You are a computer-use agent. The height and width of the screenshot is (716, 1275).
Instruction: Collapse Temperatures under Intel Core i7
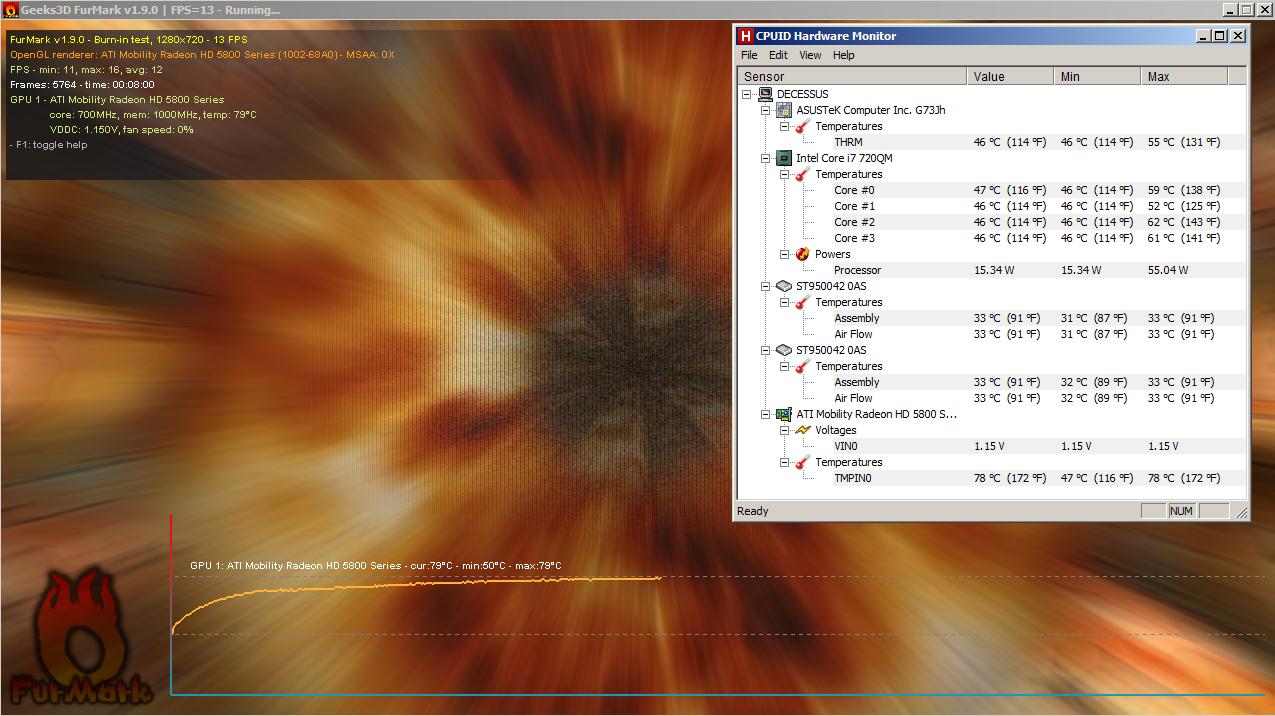tap(785, 174)
